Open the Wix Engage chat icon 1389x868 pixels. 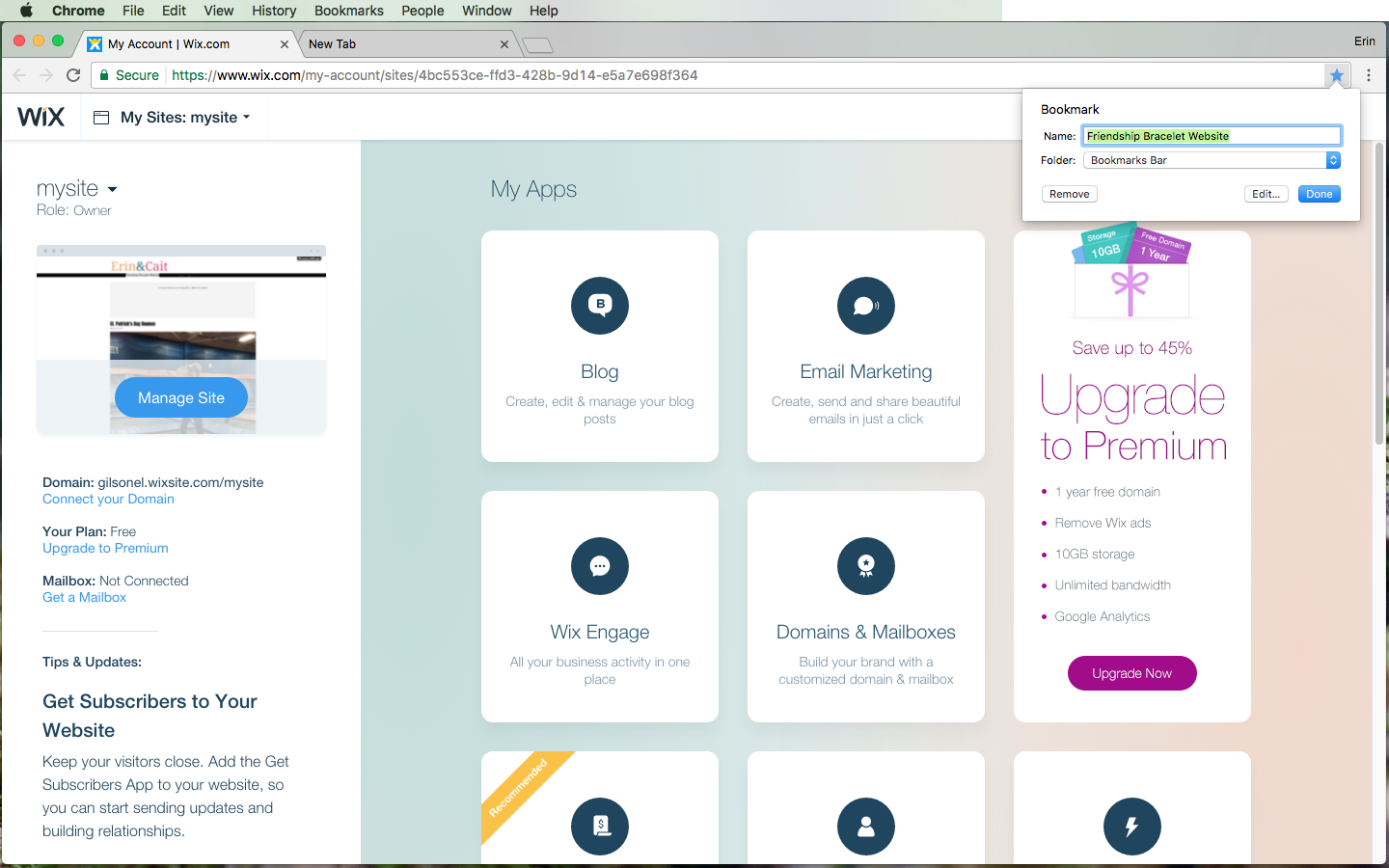tap(600, 566)
